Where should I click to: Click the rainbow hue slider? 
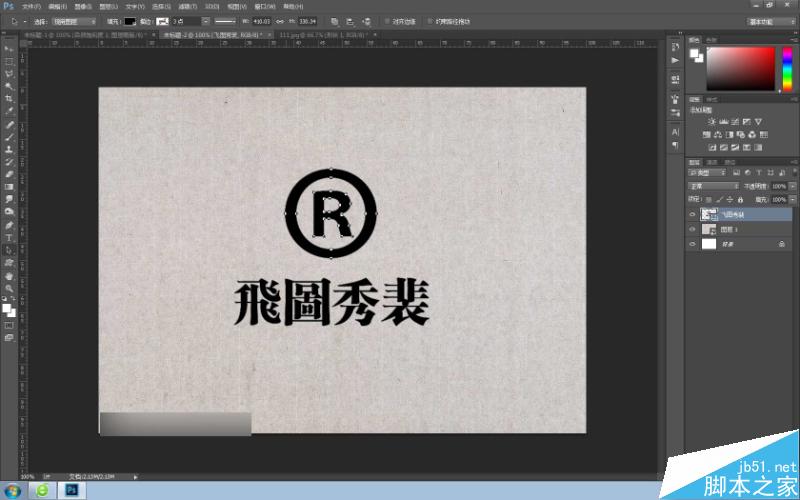787,69
